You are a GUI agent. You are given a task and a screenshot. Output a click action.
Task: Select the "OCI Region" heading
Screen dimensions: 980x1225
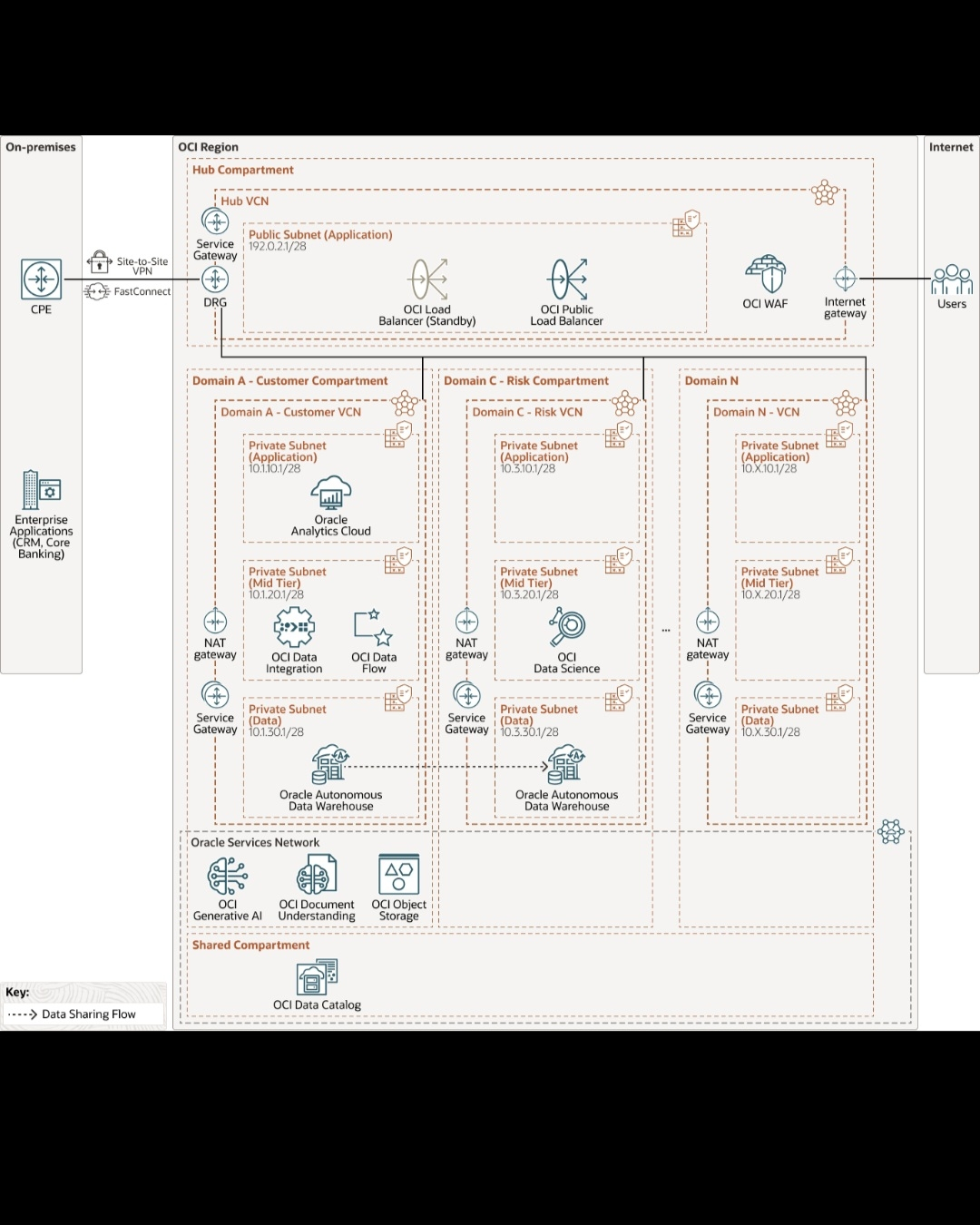click(x=209, y=147)
